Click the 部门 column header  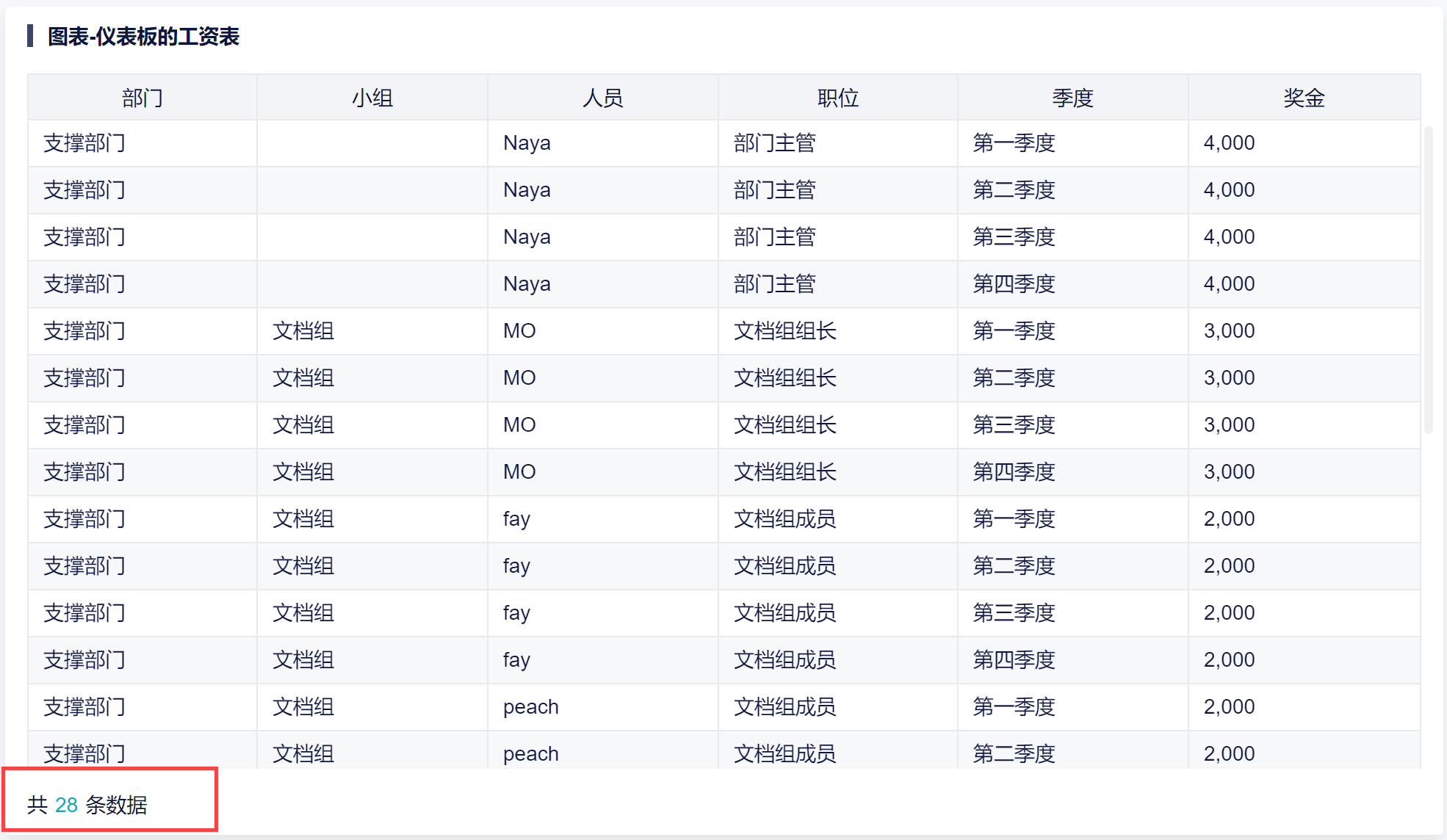pyautogui.click(x=142, y=98)
